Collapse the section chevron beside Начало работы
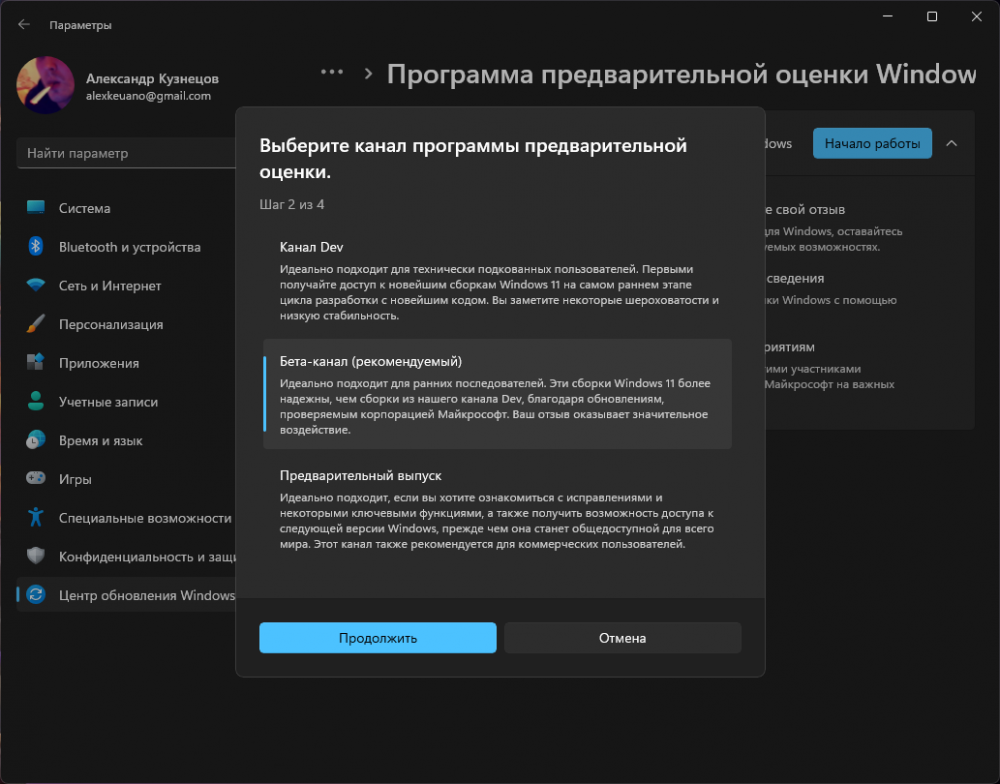Image resolution: width=1000 pixels, height=784 pixels. pos(952,144)
